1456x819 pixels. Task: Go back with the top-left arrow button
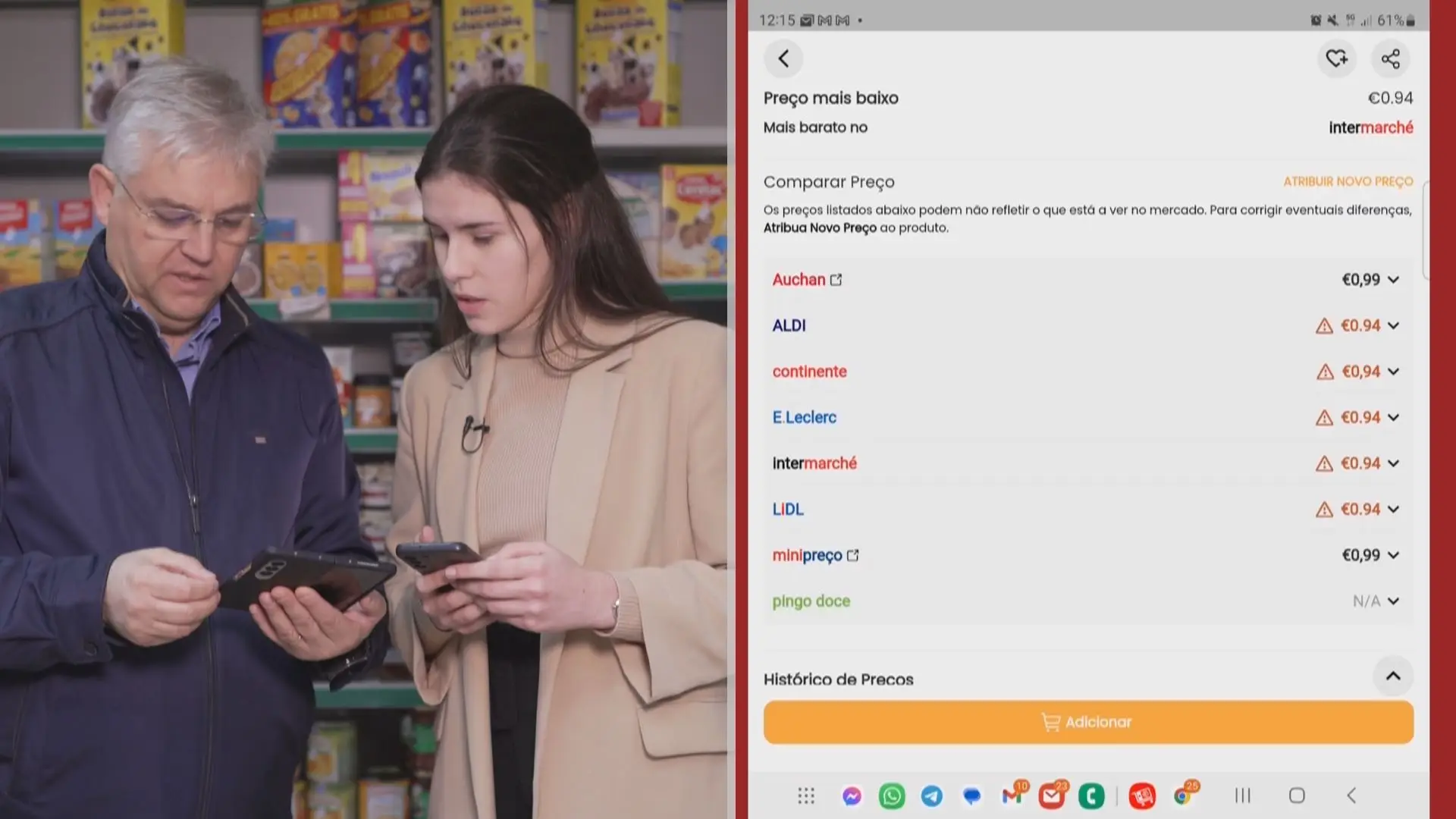[783, 58]
